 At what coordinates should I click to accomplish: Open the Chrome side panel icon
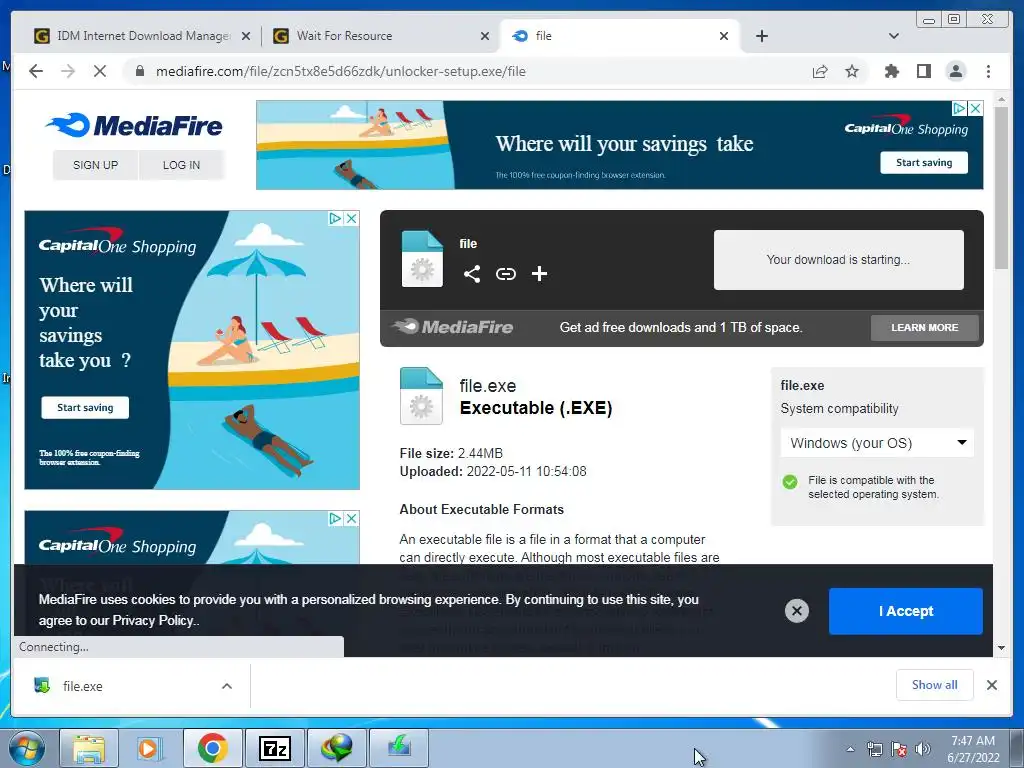click(x=923, y=71)
